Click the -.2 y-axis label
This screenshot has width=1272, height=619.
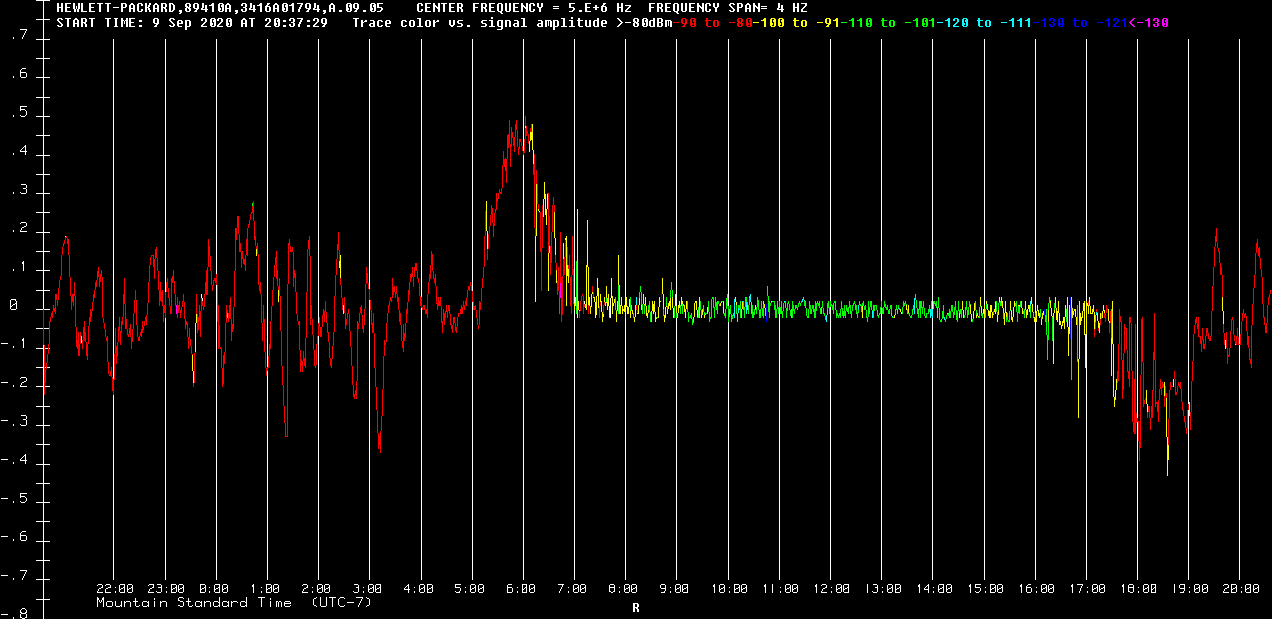[x=15, y=383]
